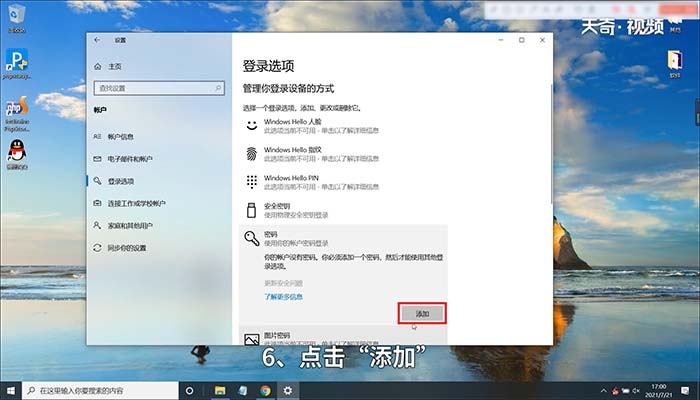Open Google Chrome from the taskbar

265,391
